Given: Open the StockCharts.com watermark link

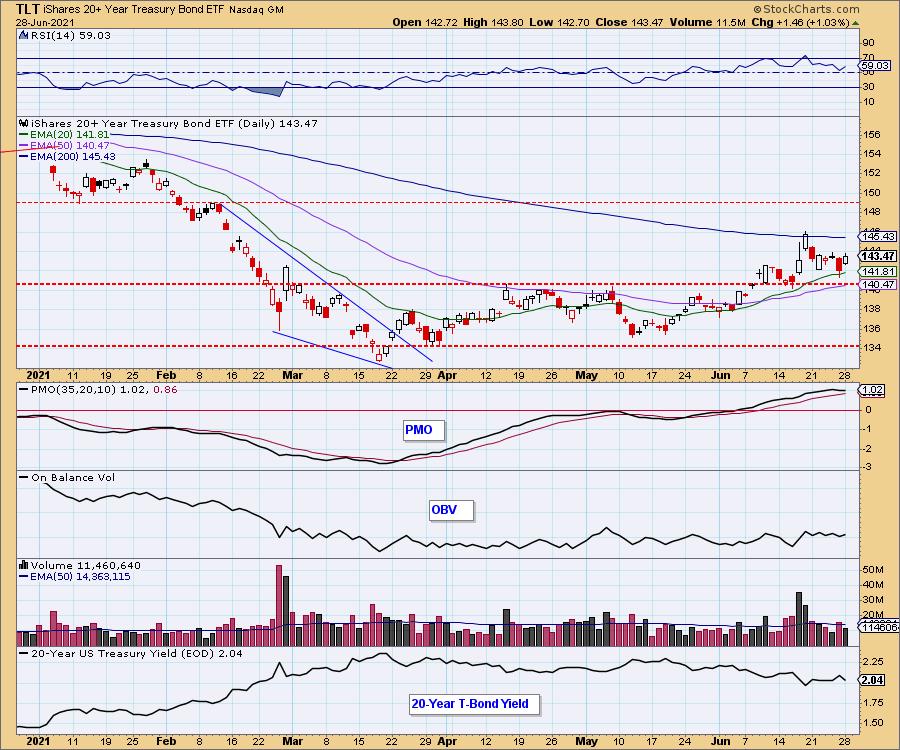Looking at the screenshot, I should click(x=806, y=9).
